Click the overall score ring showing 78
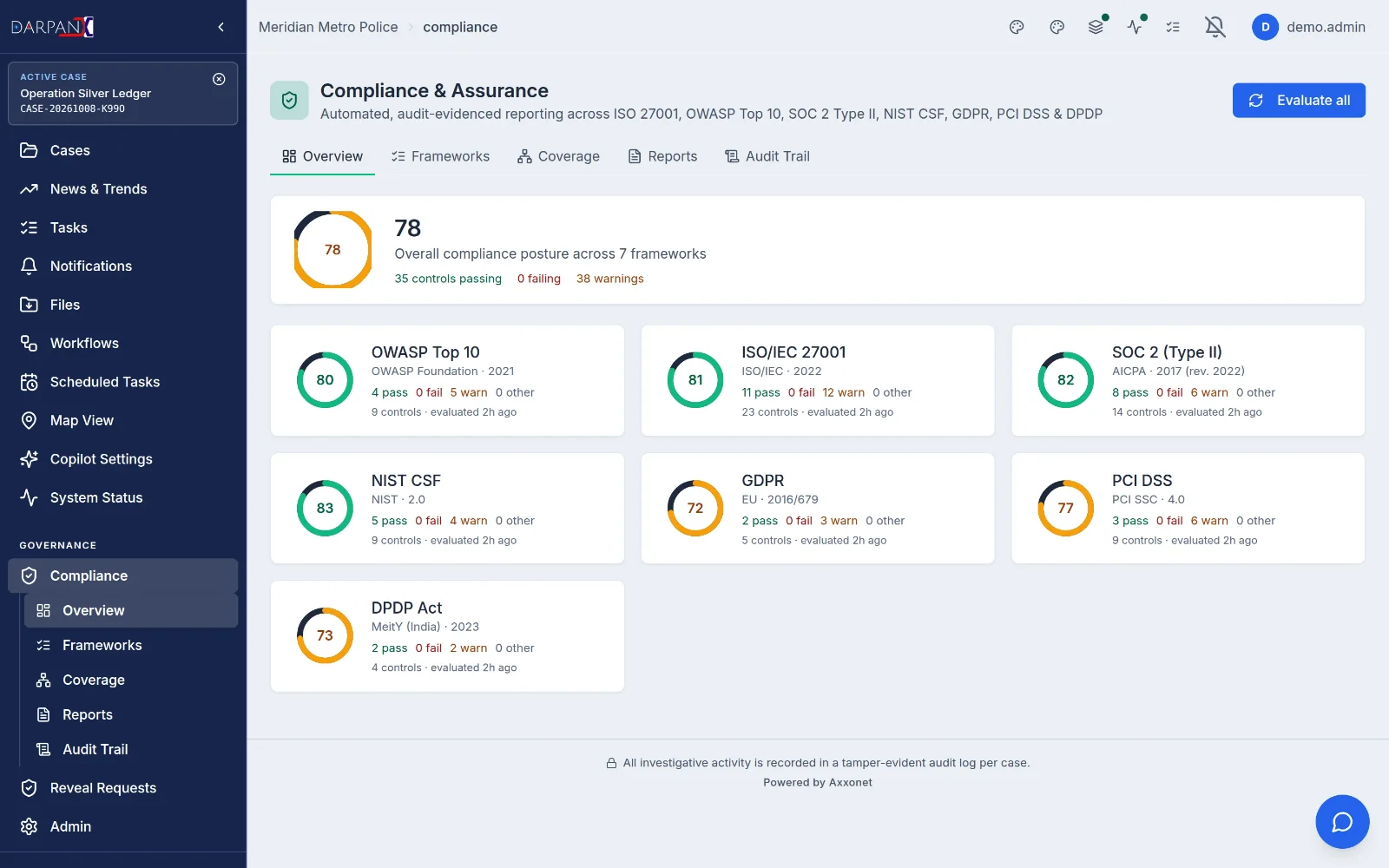This screenshot has height=868, width=1389. click(332, 250)
